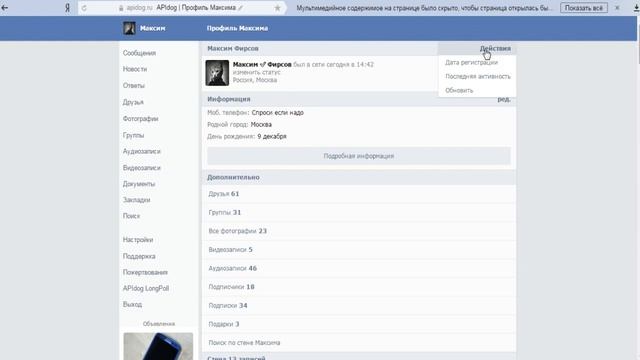The image size is (640, 360).
Task: Open Поддержка in sidebar
Action: tap(139, 256)
